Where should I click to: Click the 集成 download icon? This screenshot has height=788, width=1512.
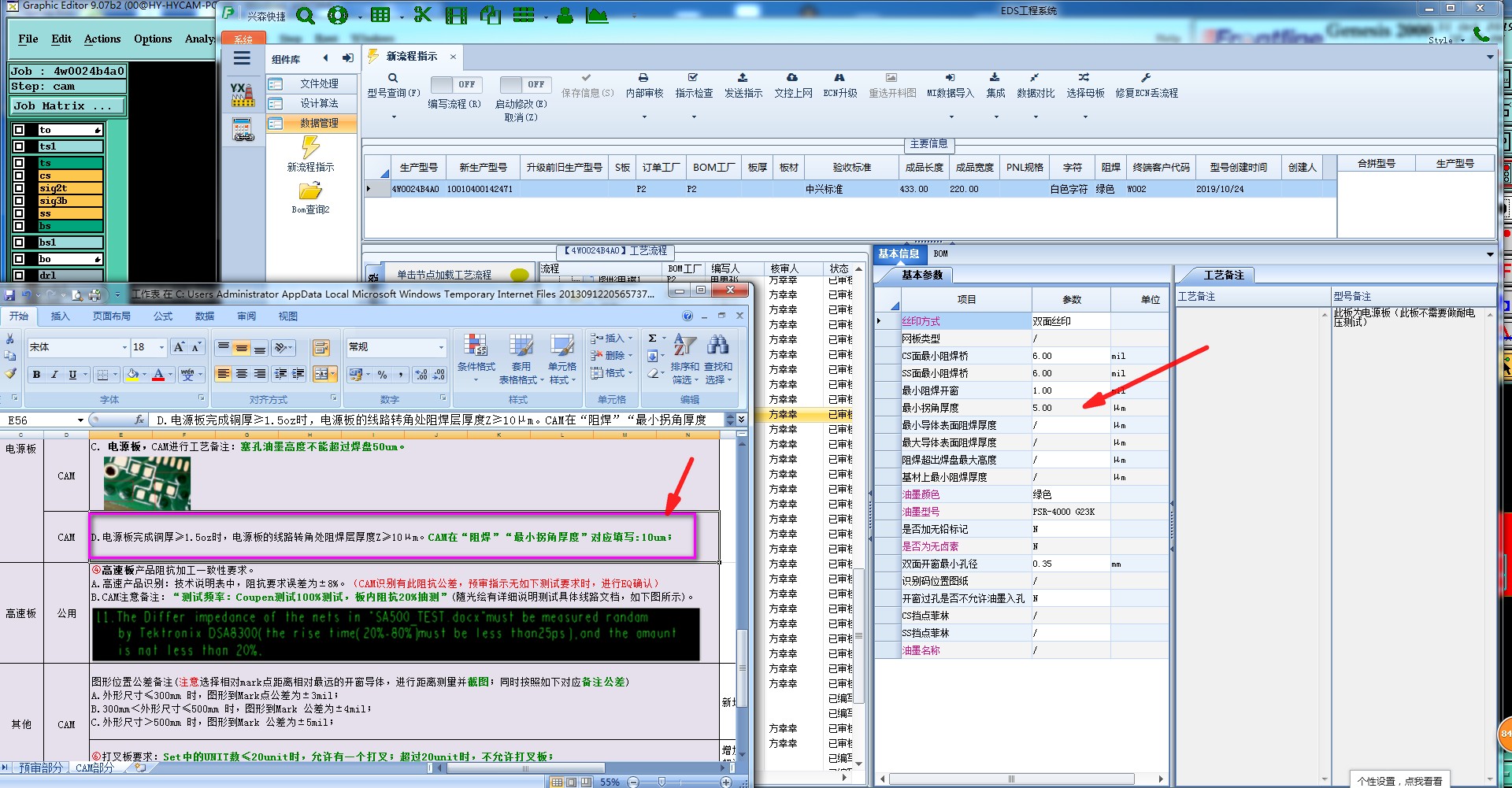(x=995, y=78)
